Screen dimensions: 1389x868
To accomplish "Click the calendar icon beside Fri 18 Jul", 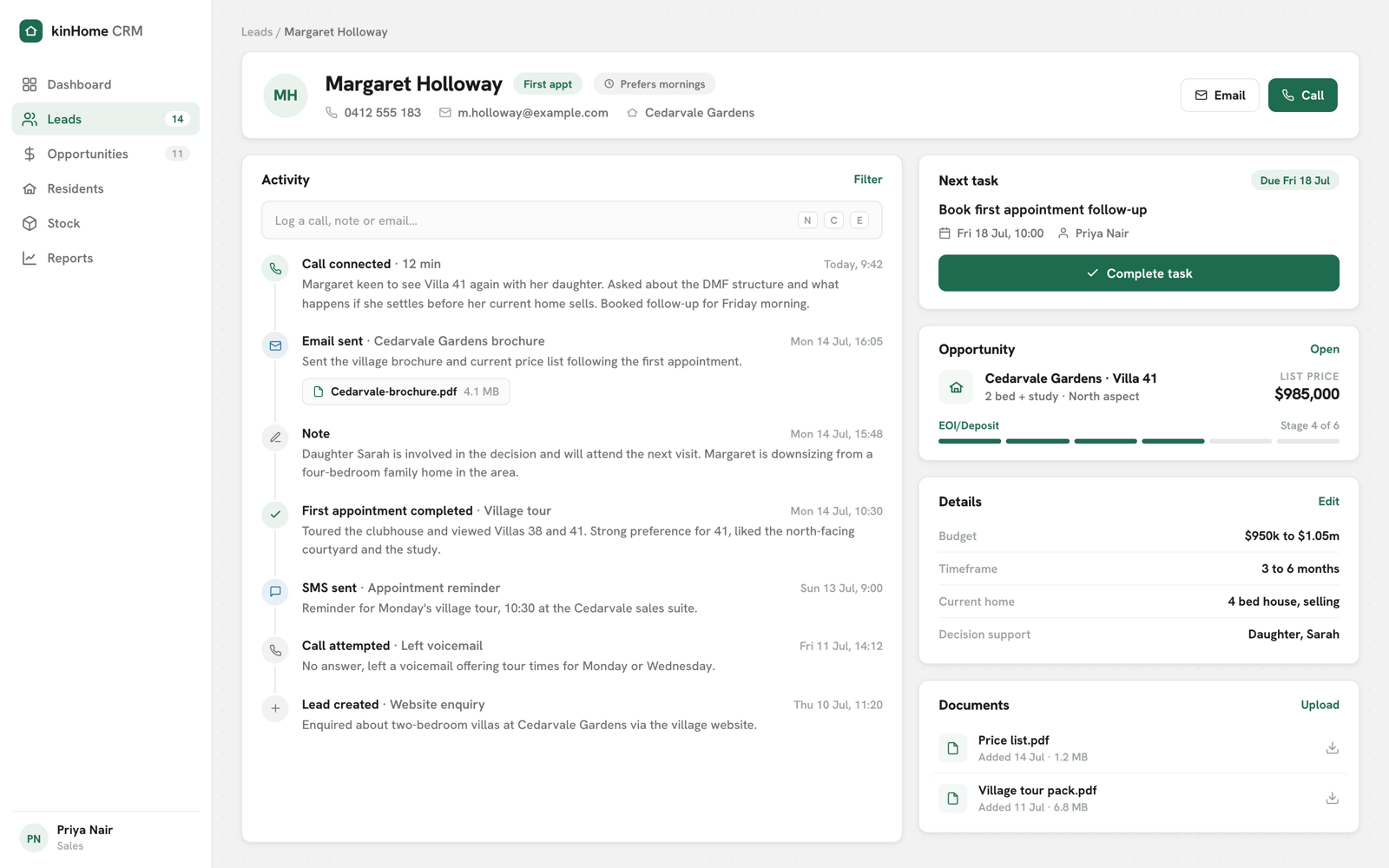I will 945,233.
